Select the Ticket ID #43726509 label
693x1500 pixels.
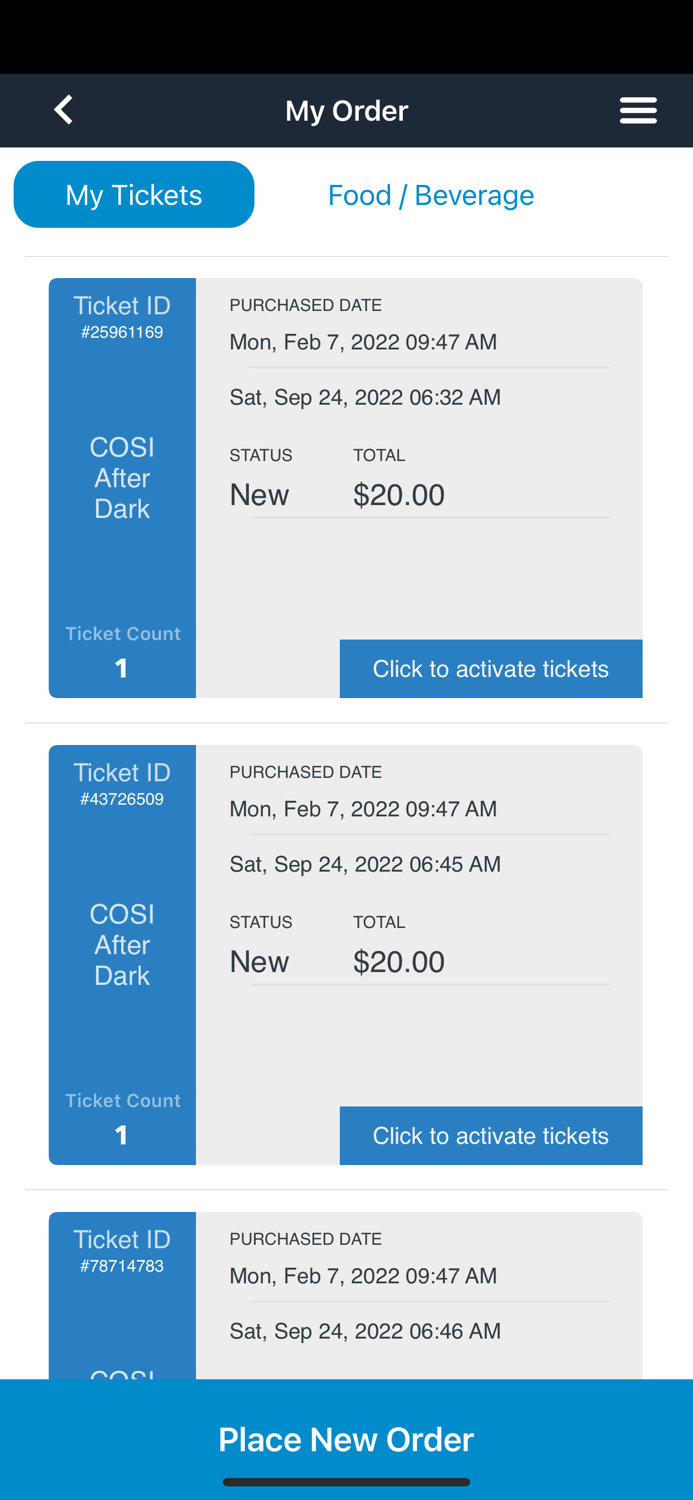pyautogui.click(x=122, y=784)
